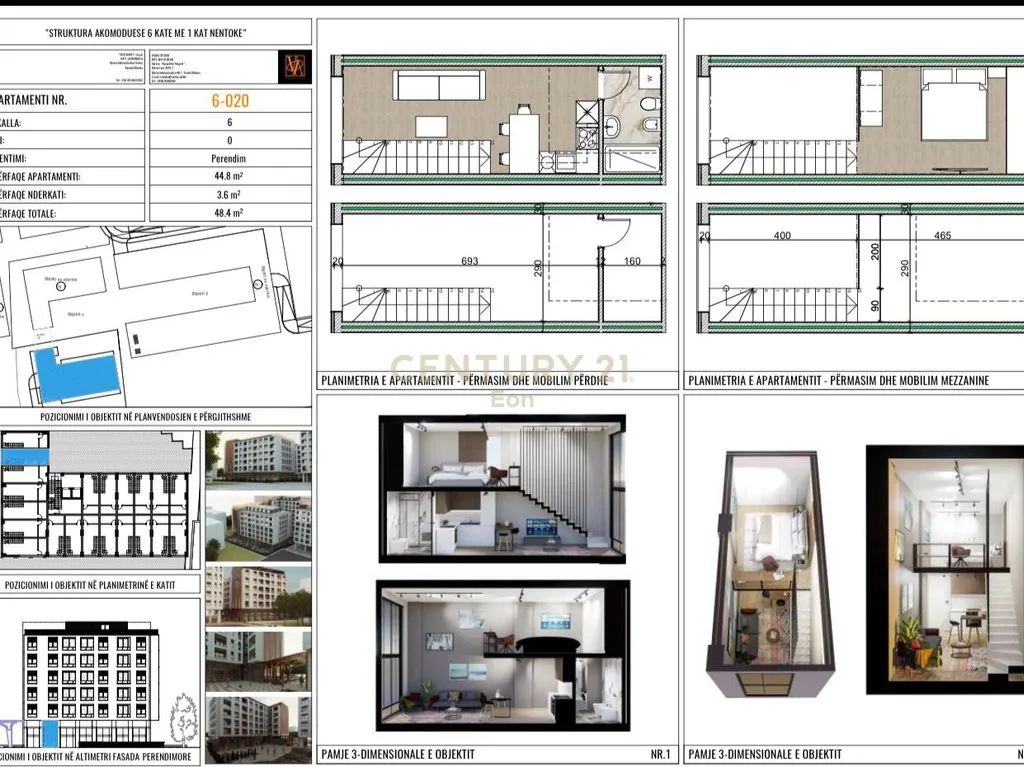Open the upper 3D section view with the bedroom

[501, 490]
